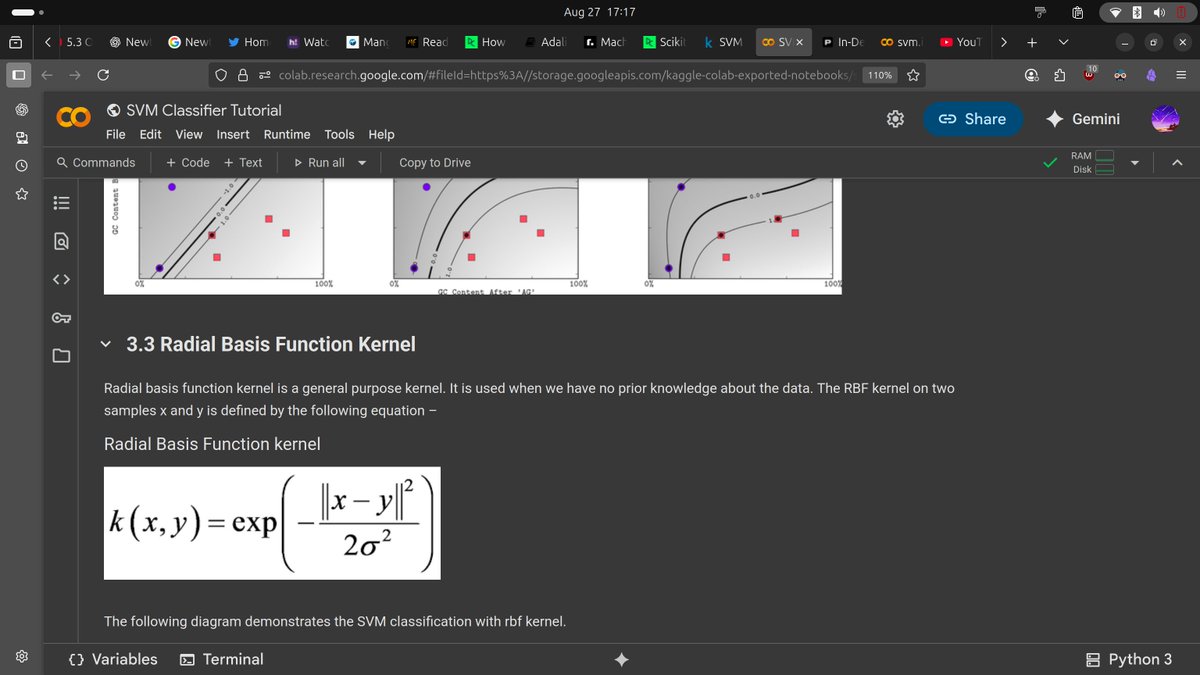Open find and replace sidebar icon

click(x=61, y=240)
